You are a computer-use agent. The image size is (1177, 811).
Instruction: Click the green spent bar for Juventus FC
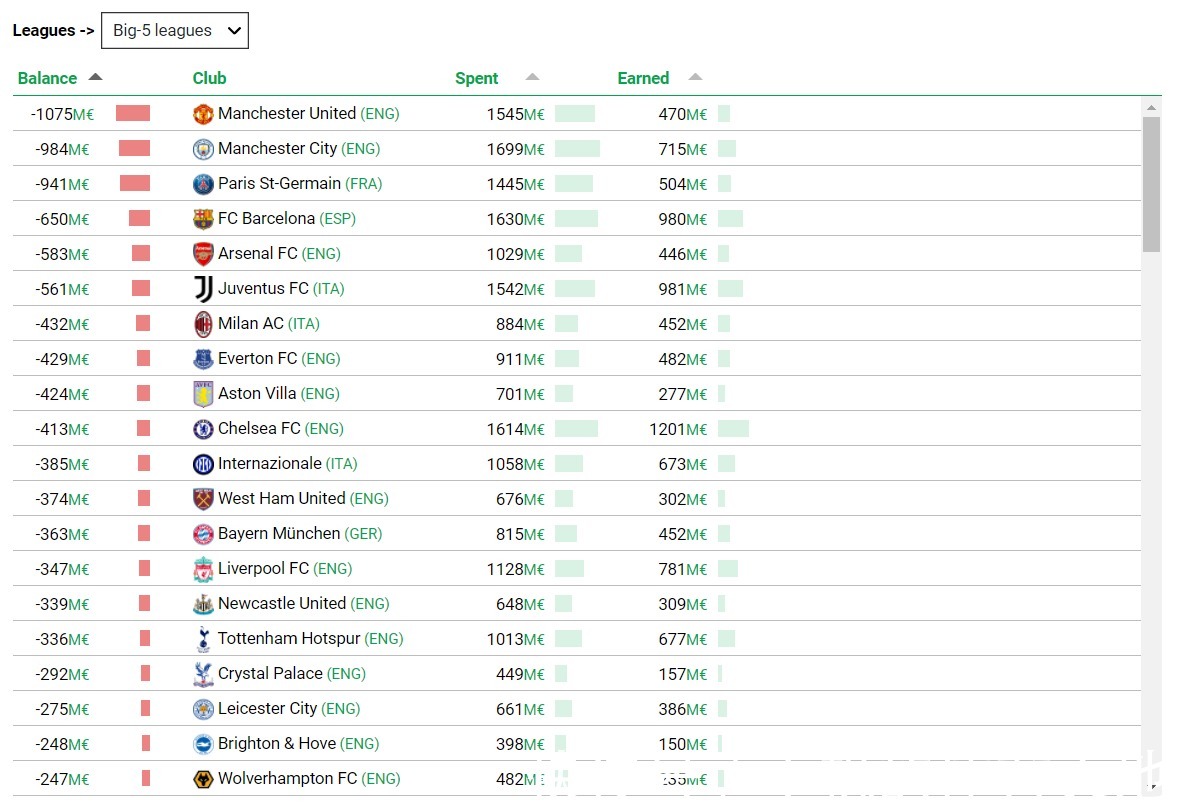[575, 288]
